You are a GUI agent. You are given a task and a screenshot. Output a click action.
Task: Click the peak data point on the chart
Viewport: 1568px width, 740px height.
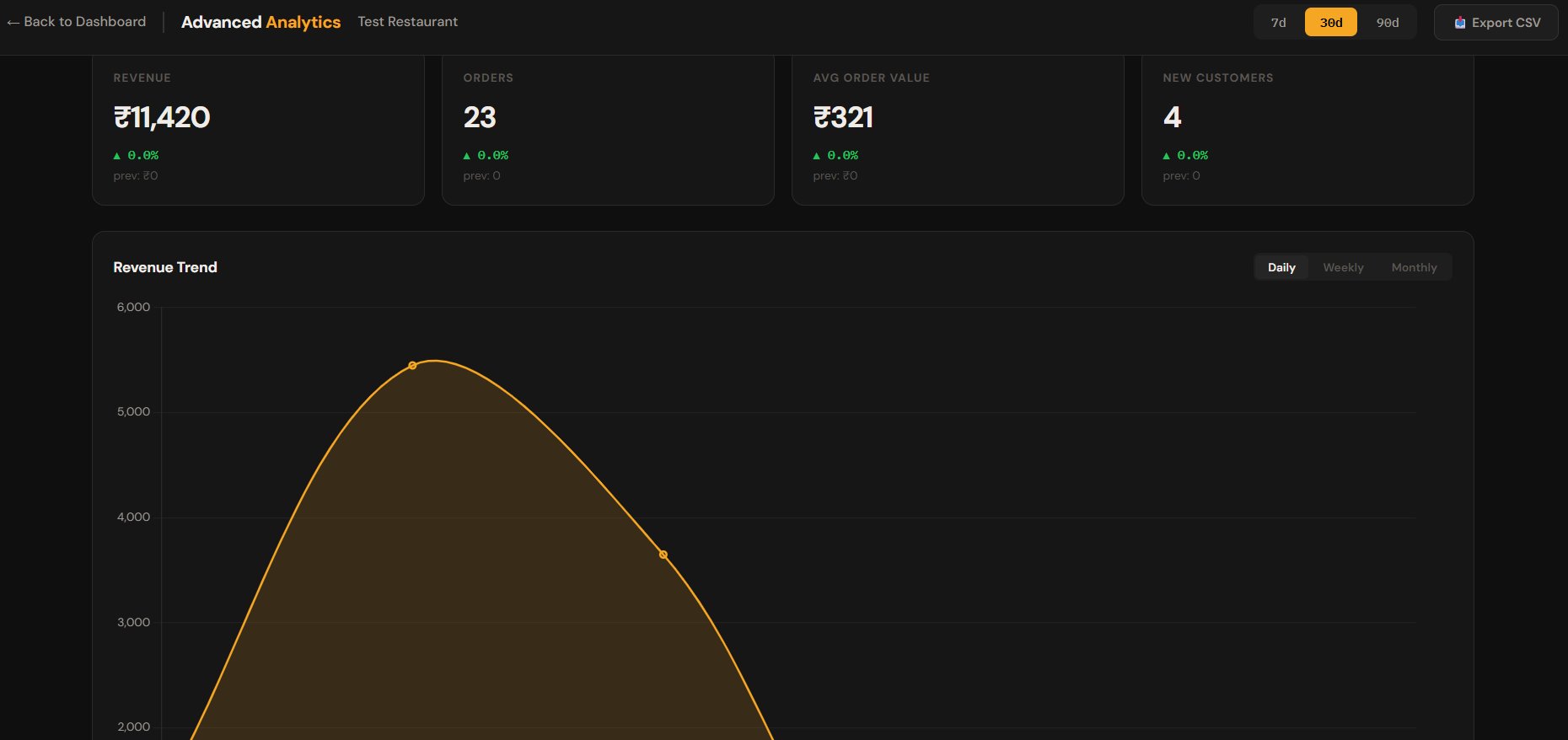(412, 365)
